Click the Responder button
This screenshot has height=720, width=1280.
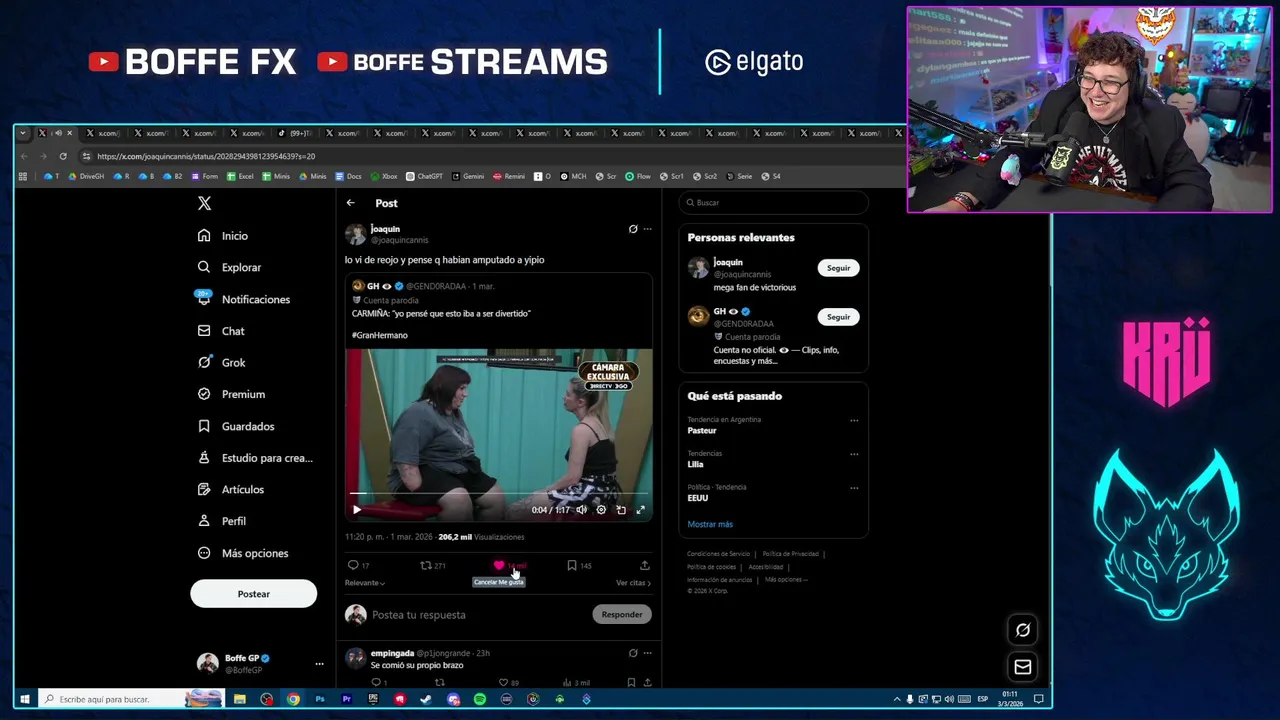pos(622,615)
